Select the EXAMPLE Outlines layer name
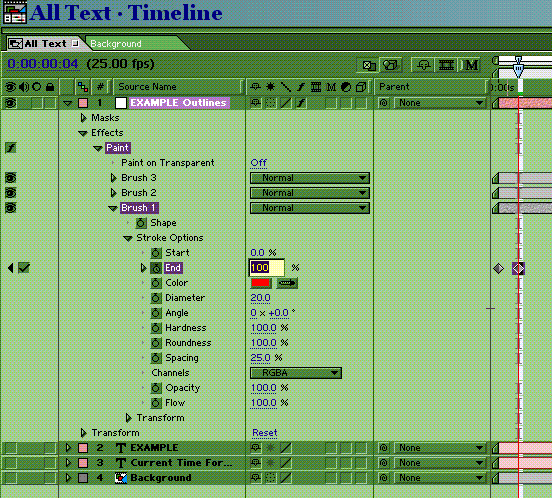Image resolution: width=552 pixels, height=498 pixels. pyautogui.click(x=179, y=103)
